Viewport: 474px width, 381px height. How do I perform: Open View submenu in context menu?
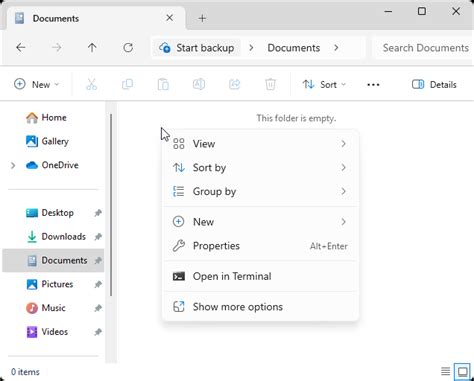[x=260, y=144]
